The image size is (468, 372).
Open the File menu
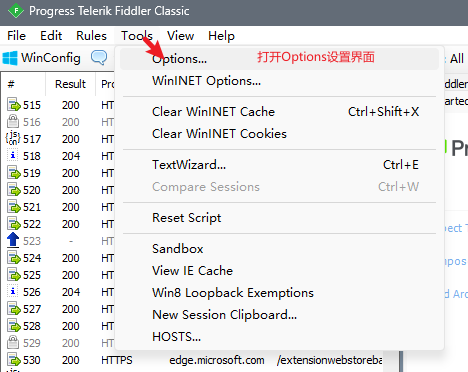[x=16, y=36]
